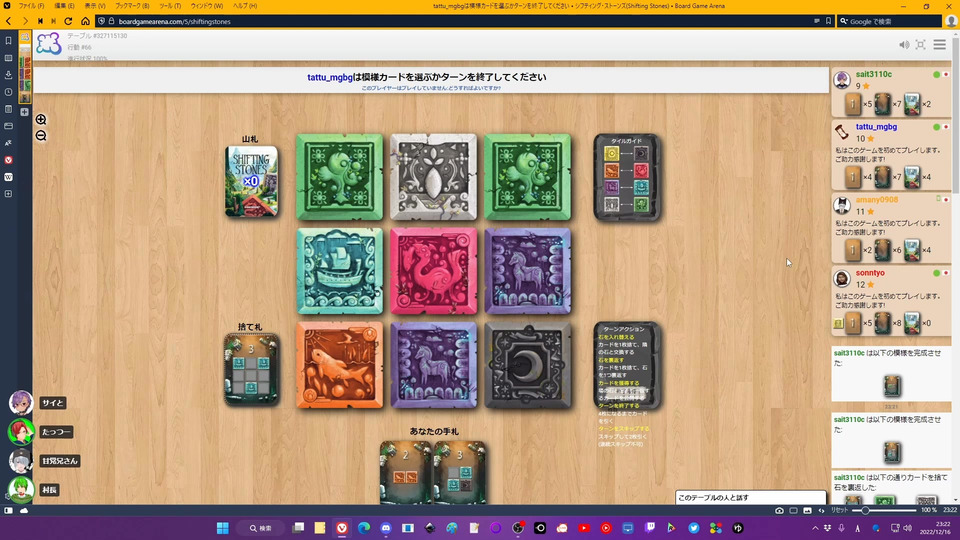Open amany0908 player profile

click(877, 200)
